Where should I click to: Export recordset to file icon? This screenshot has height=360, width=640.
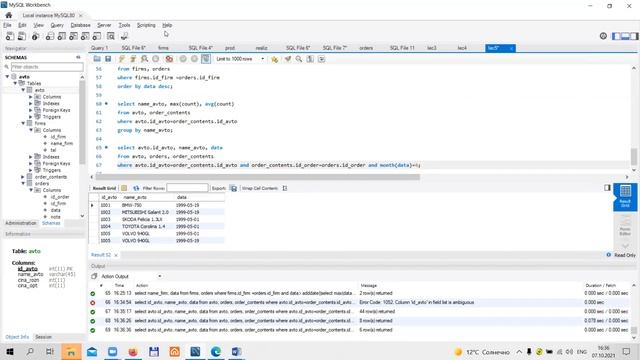(233, 188)
